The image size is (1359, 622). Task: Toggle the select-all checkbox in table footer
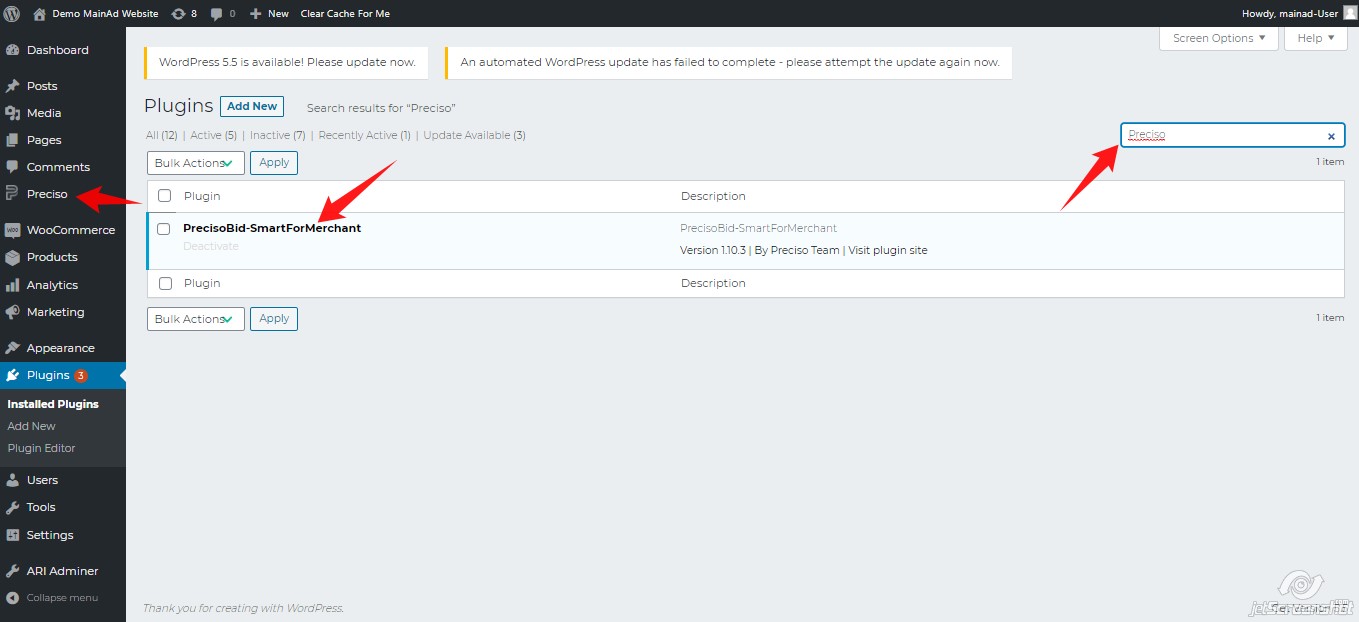[165, 284]
